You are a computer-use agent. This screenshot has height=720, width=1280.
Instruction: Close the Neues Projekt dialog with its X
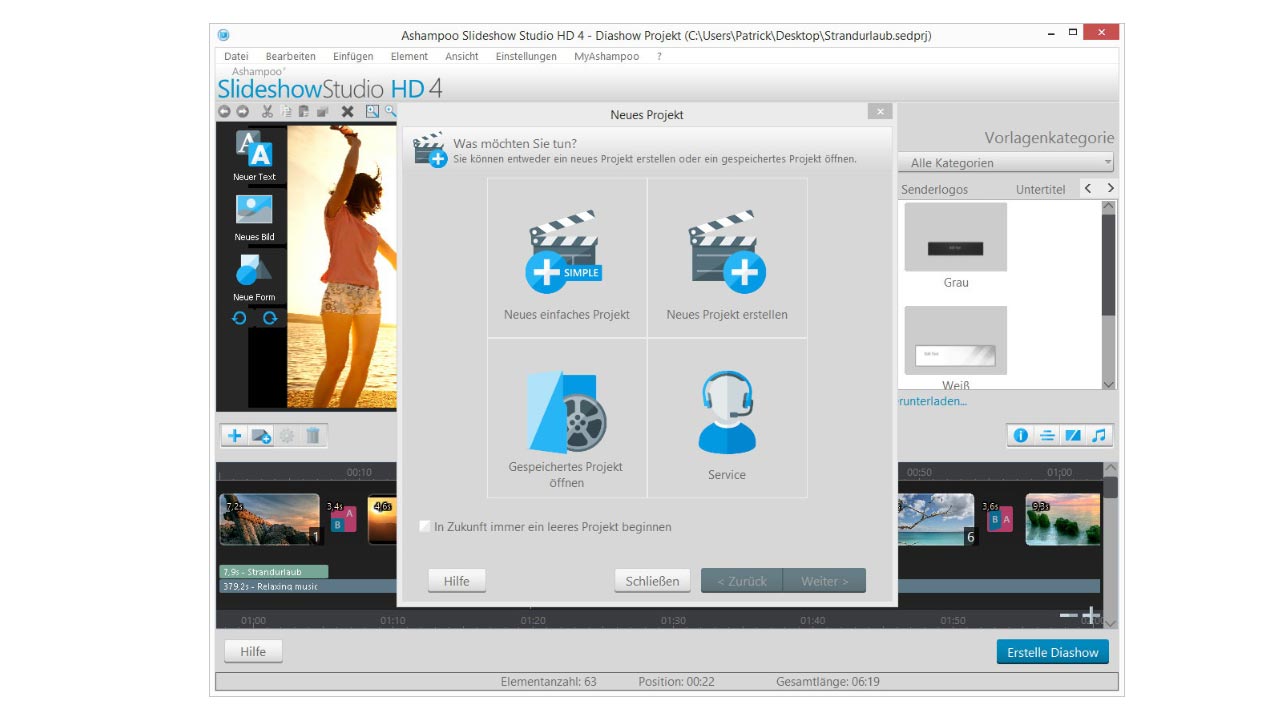pos(879,112)
